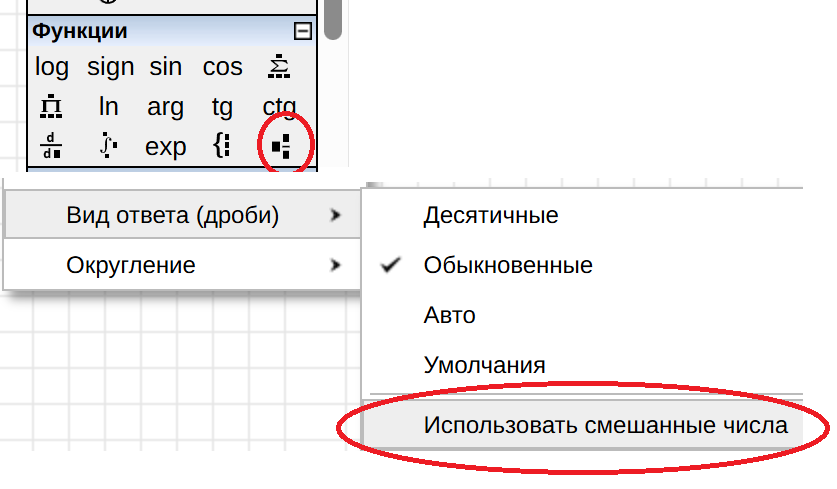
Task: Insert the system of equations brace
Action: point(222,147)
